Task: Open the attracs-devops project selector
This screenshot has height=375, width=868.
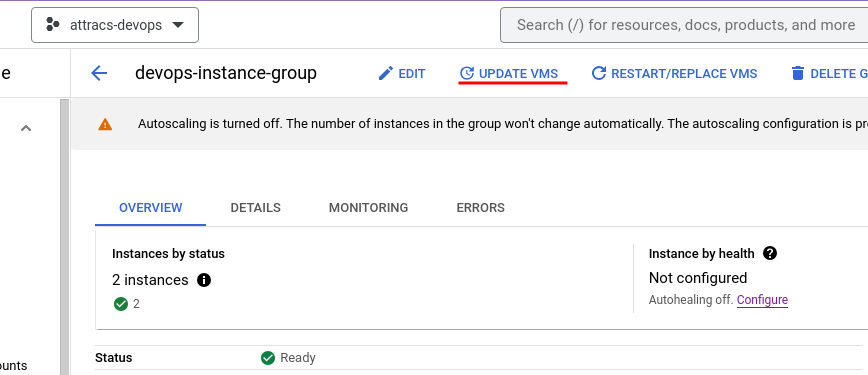Action: tap(115, 25)
